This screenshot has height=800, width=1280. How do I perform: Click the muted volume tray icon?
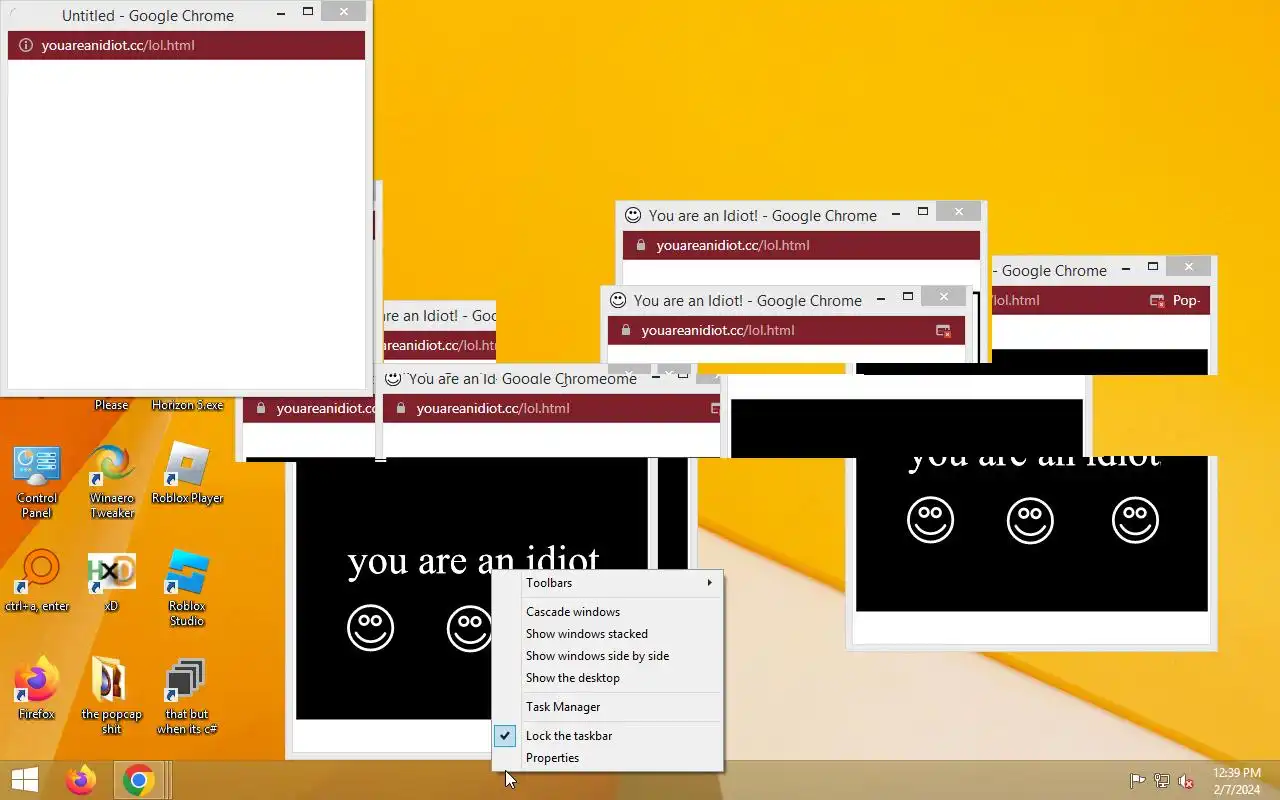pyautogui.click(x=1186, y=781)
